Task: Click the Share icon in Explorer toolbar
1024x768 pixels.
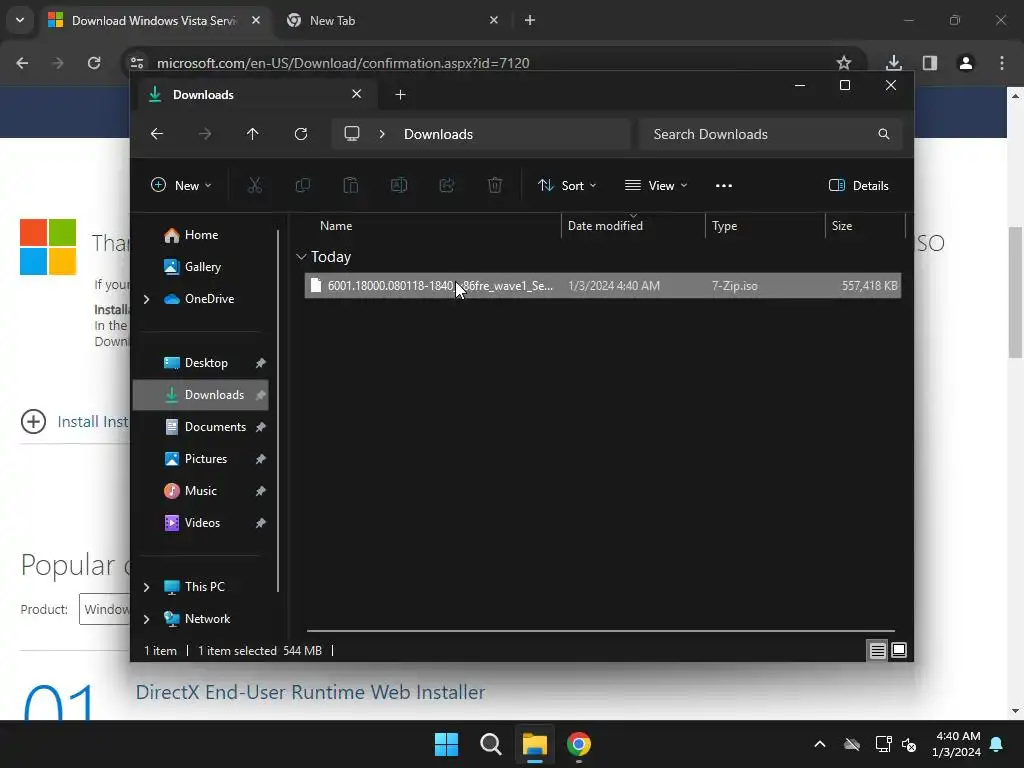Action: (447, 185)
